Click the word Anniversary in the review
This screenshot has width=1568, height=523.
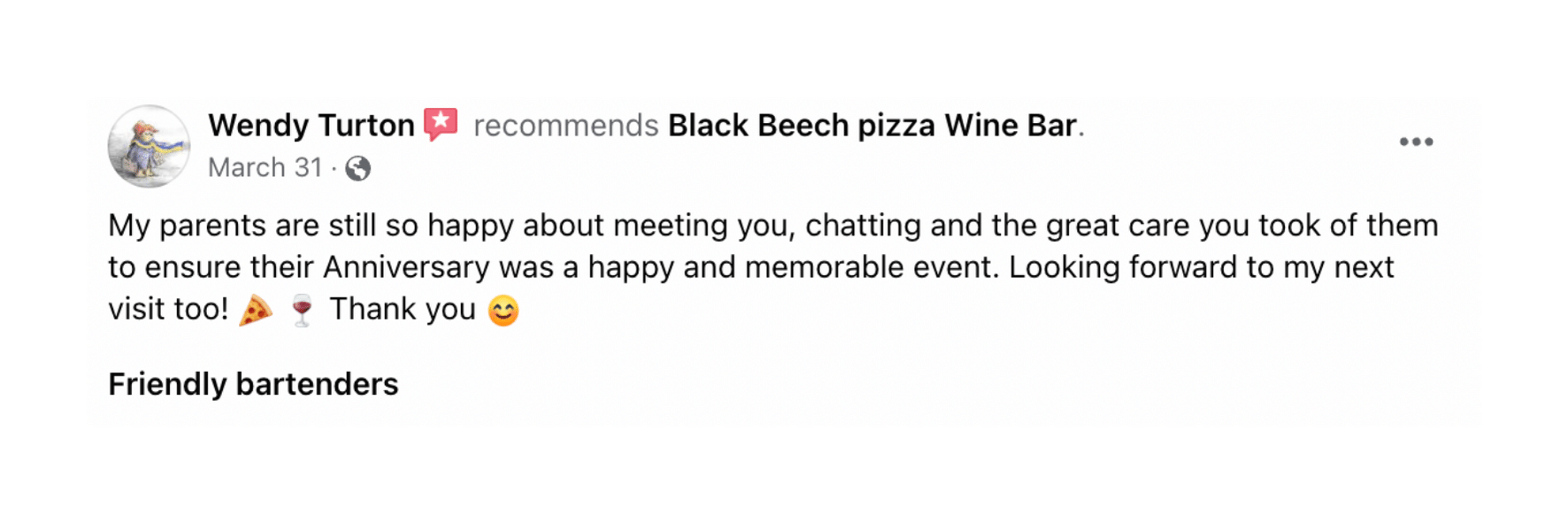coord(406,267)
